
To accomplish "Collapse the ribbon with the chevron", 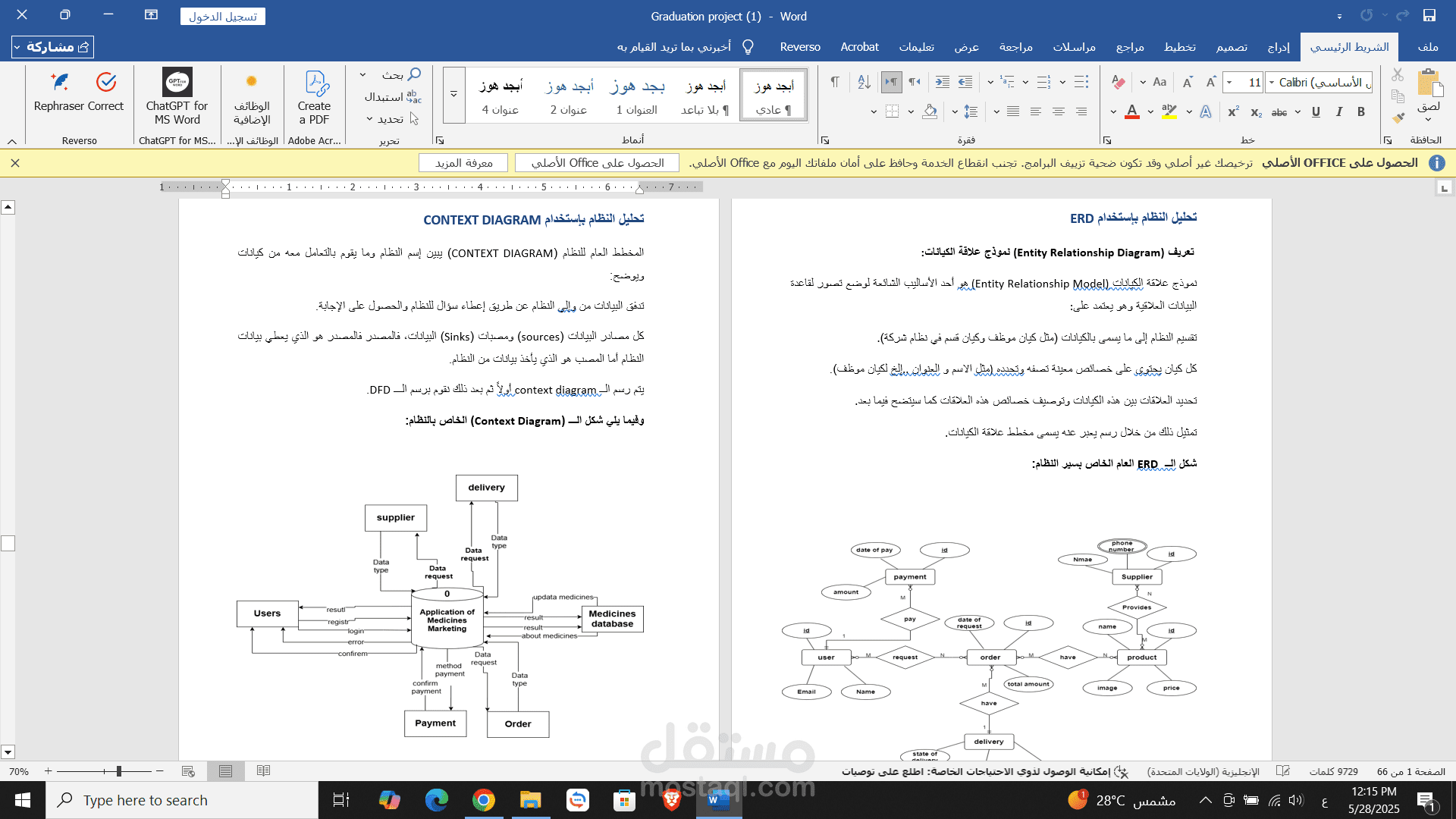I will (x=12, y=141).
